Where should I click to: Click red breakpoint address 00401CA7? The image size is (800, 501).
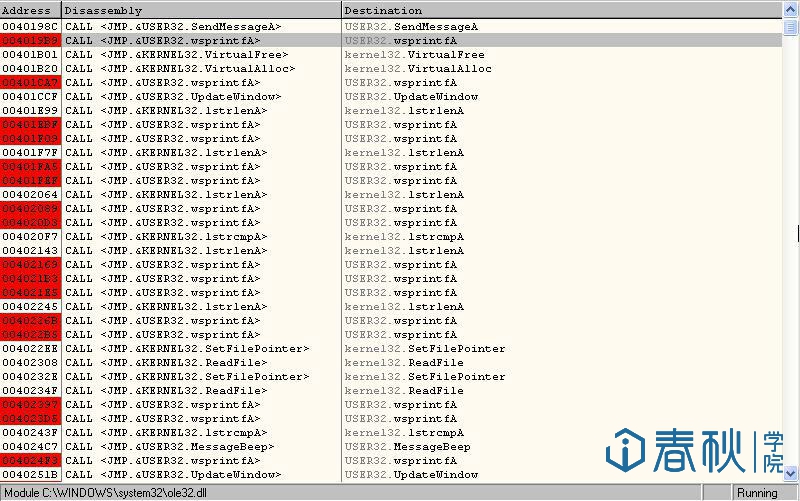31,82
